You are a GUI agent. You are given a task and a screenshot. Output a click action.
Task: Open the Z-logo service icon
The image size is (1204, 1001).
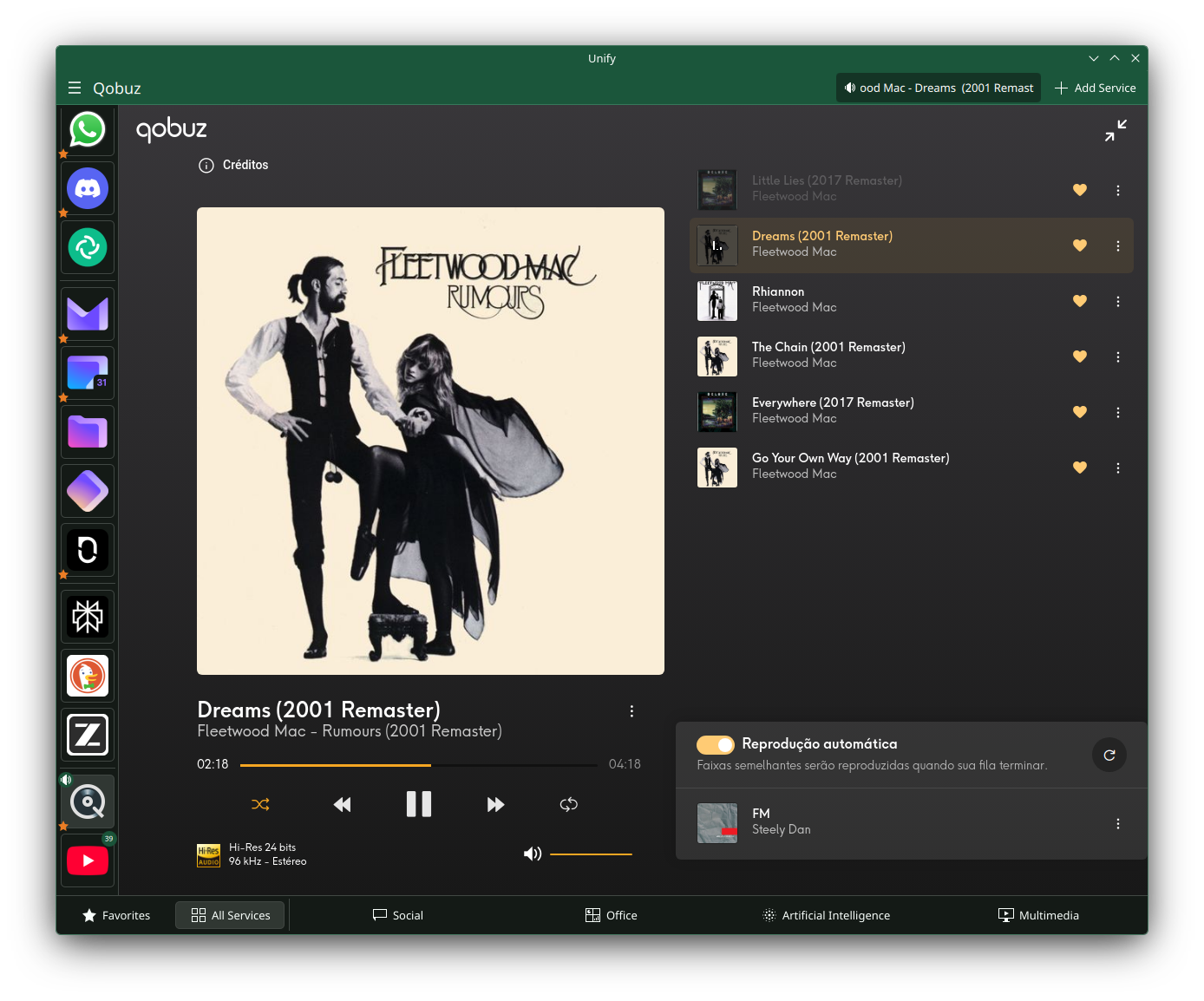click(x=88, y=735)
